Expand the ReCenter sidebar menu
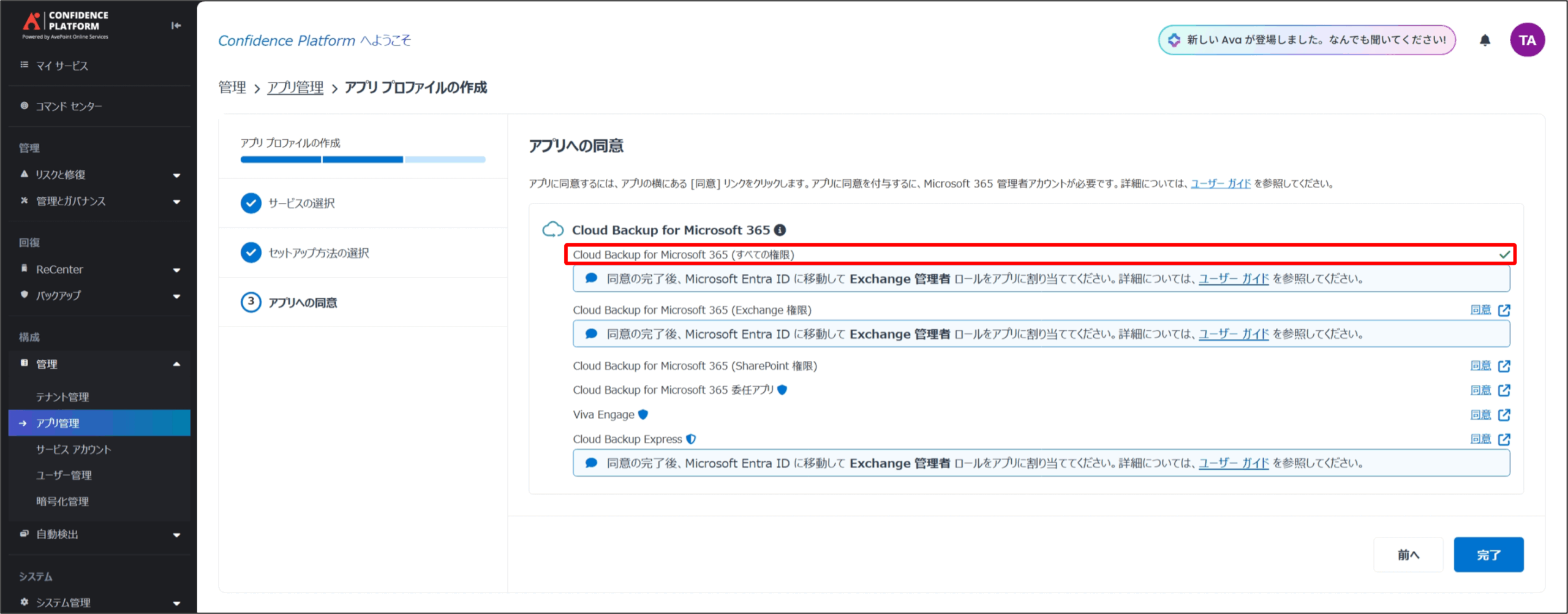 tap(176, 270)
